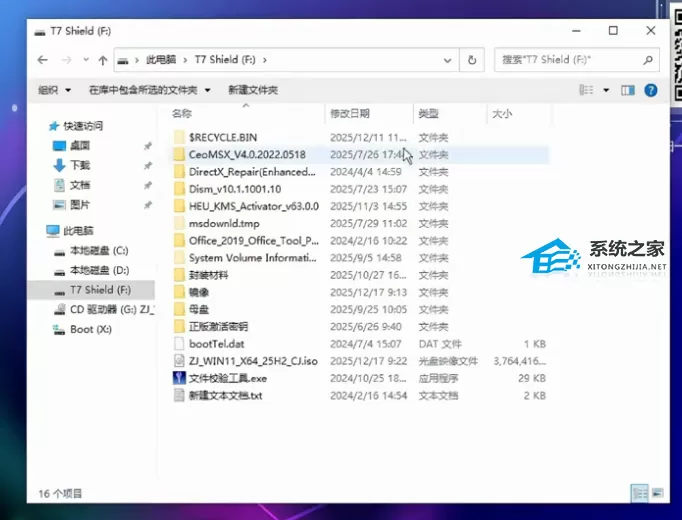Screen dimensions: 682x520
Task: Click the search box for T7 Shield
Action: click(x=577, y=60)
